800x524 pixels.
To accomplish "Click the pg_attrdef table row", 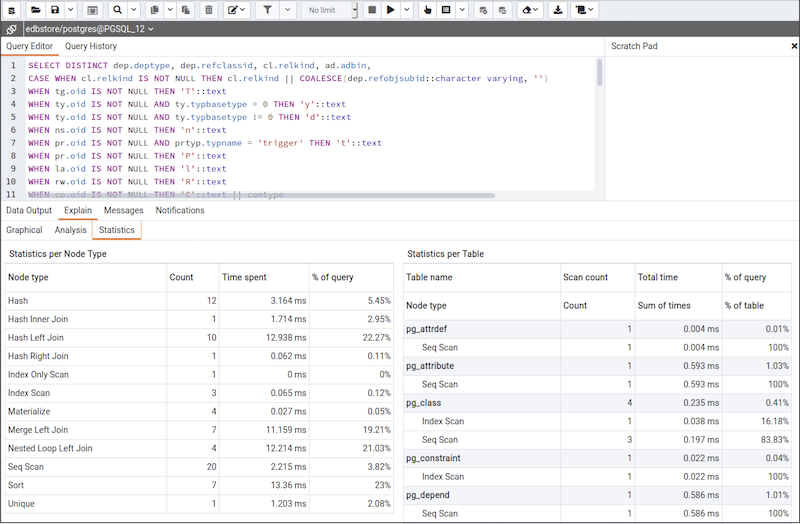I will [x=597, y=329].
